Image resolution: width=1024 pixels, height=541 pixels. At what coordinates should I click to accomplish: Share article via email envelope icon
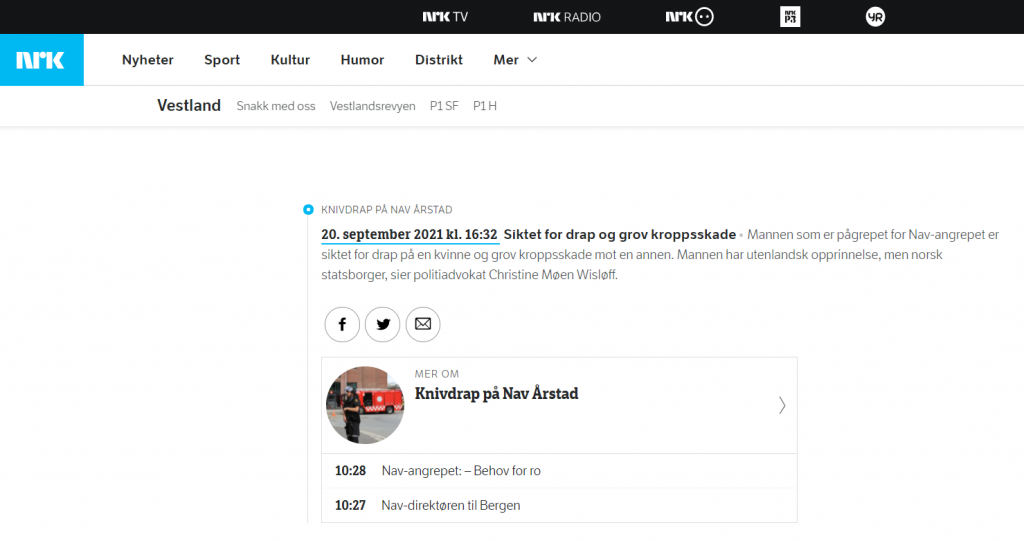click(423, 324)
